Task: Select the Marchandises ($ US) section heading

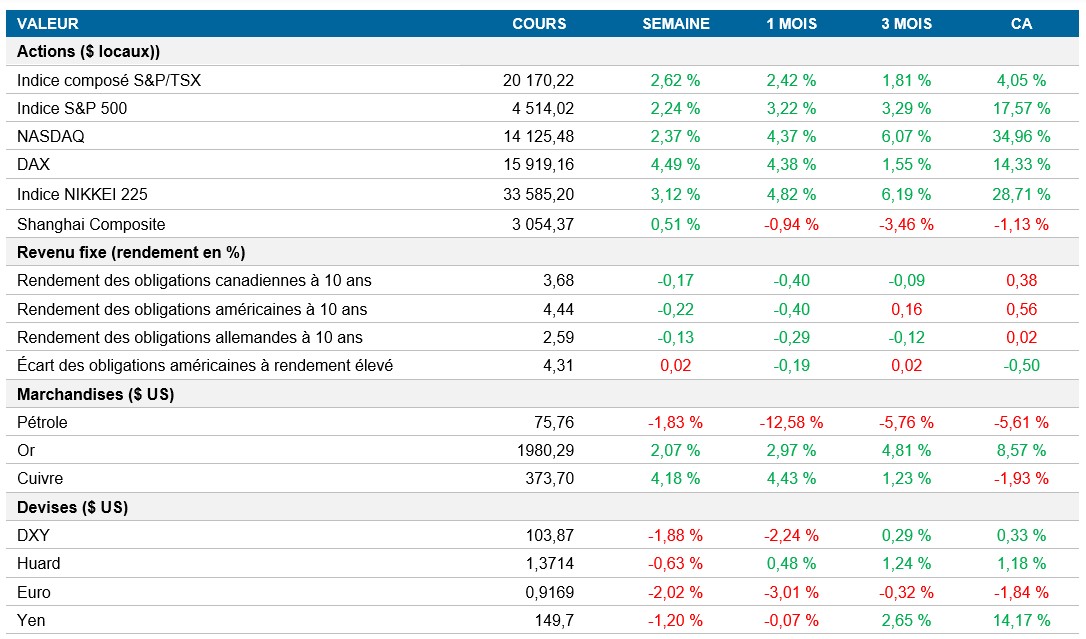Action: (x=96, y=394)
